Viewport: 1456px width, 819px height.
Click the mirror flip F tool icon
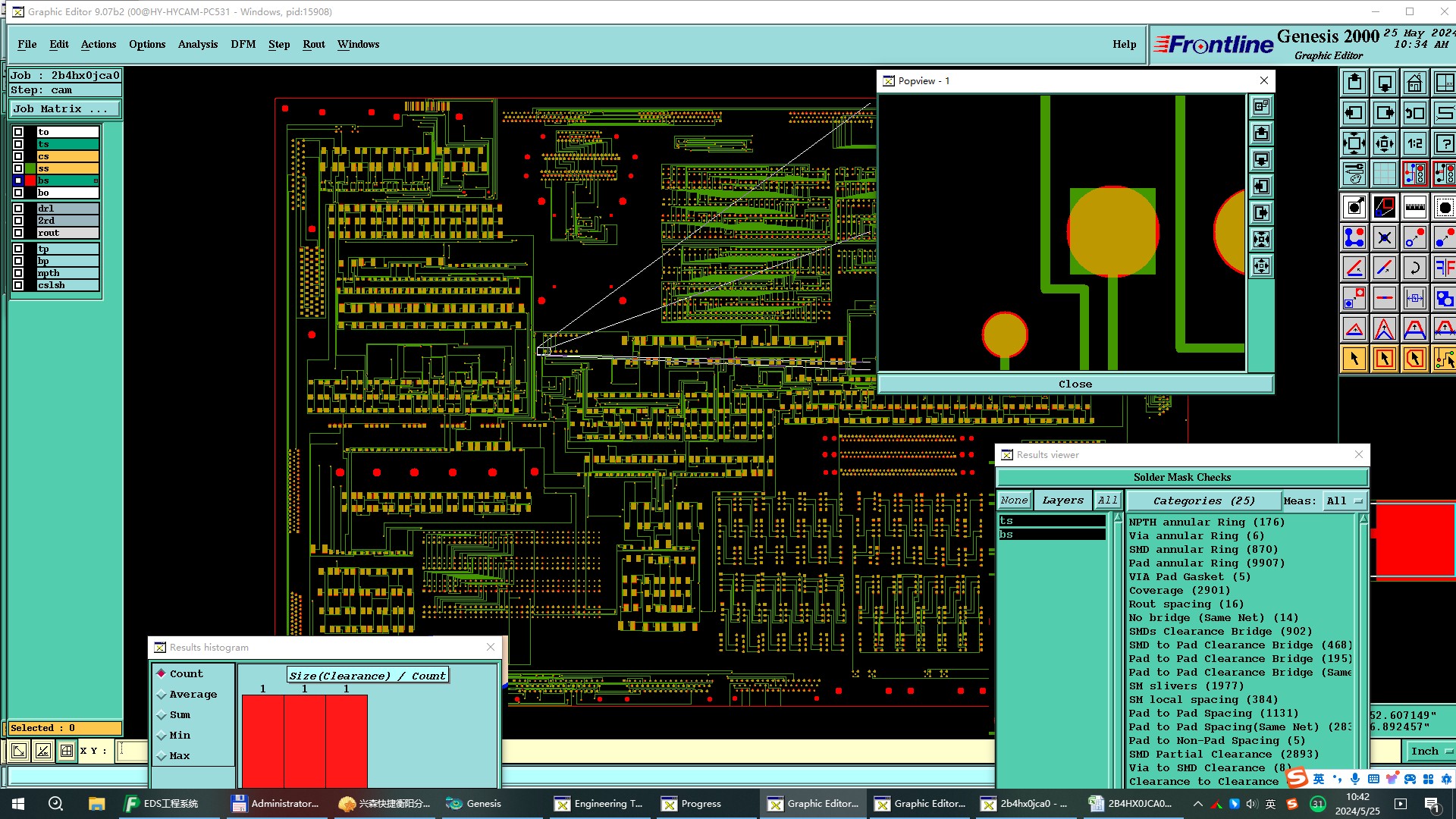1444,268
